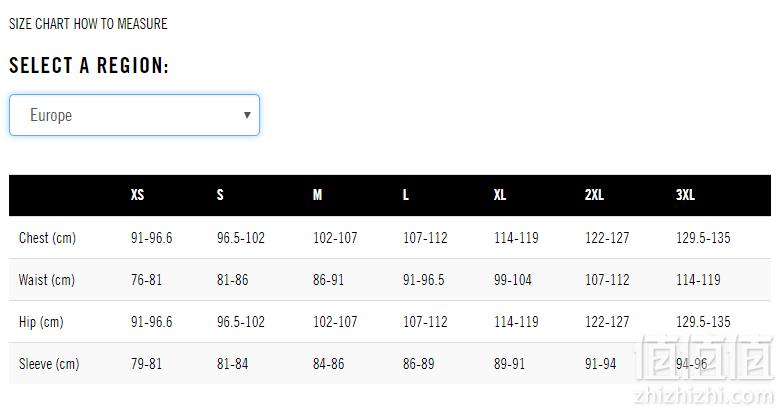
Task: Click the M size column header
Action: (x=318, y=195)
